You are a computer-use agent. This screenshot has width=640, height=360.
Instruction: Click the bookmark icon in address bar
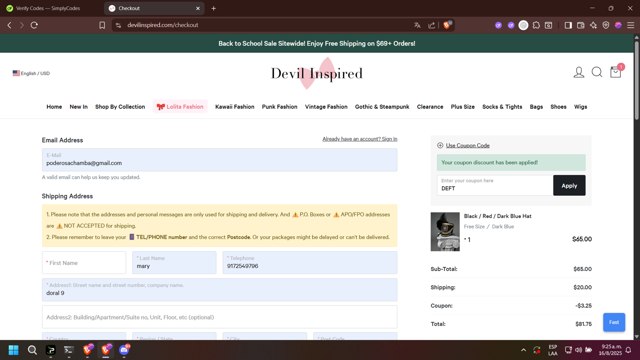click(102, 25)
